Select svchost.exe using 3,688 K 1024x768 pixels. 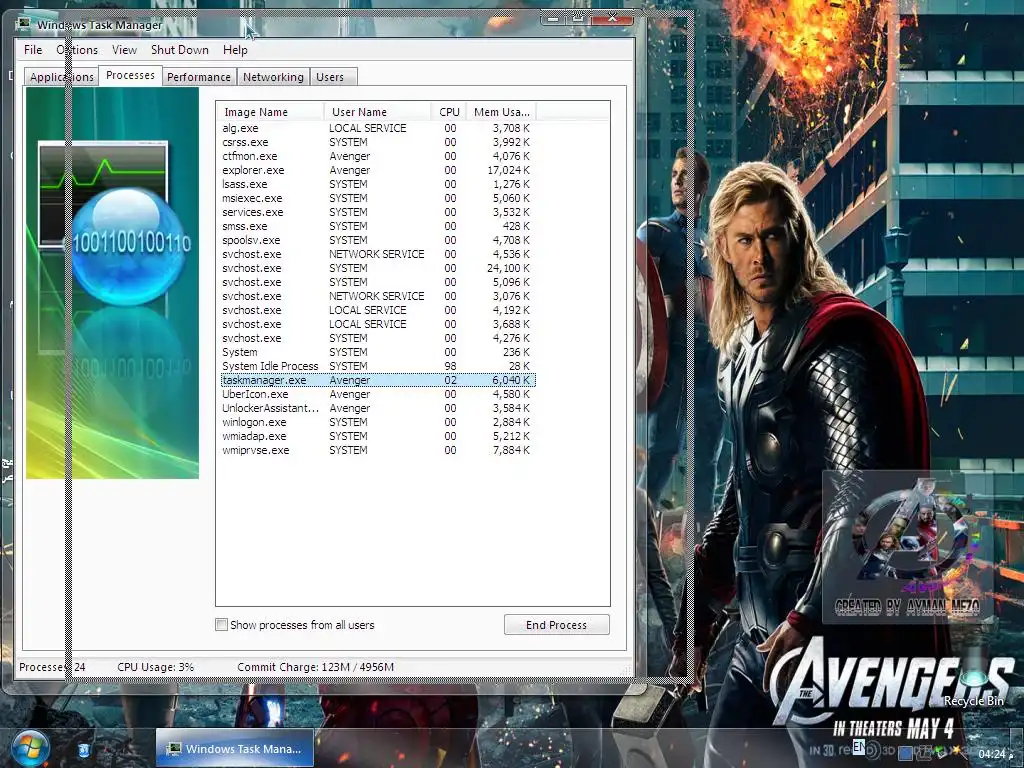point(377,324)
